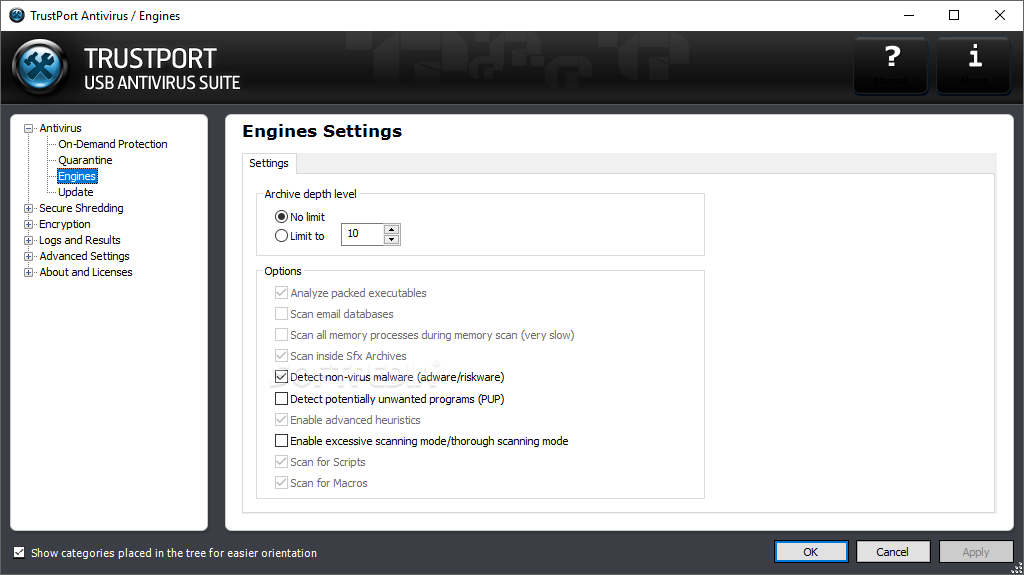Expand the About and Licenses node
Screen dimensions: 1024x575
(29, 272)
